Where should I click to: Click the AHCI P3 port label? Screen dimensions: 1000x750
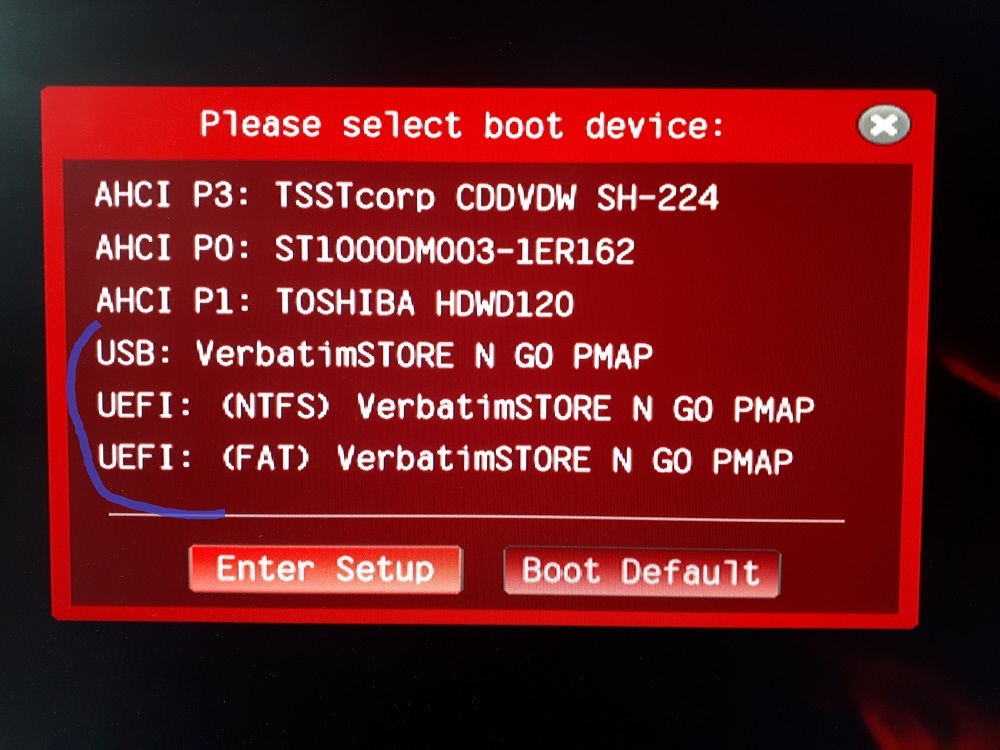pyautogui.click(x=172, y=195)
